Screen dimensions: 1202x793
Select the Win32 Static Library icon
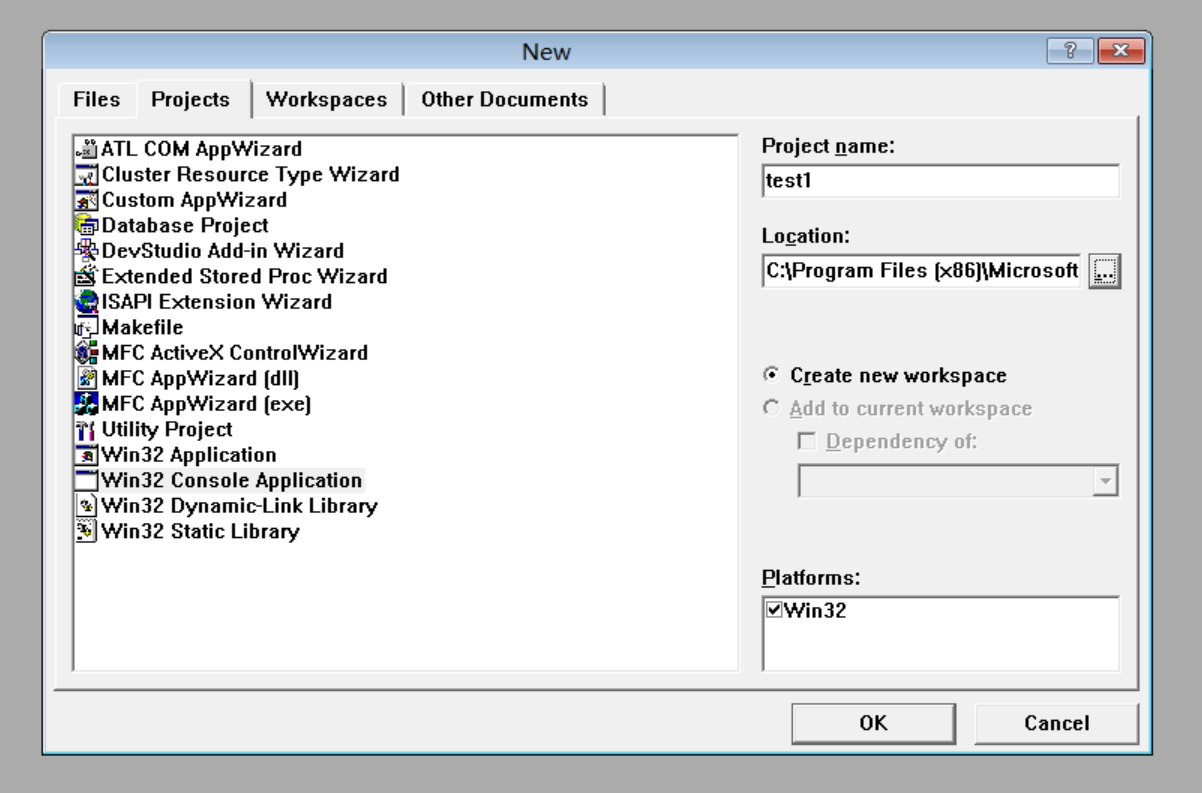(x=87, y=532)
